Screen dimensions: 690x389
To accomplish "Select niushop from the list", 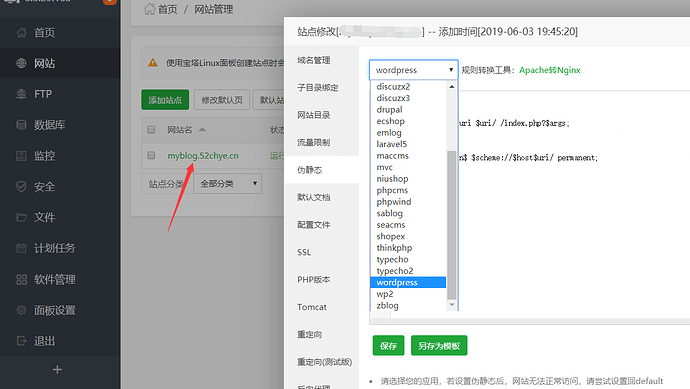I will tap(408, 179).
